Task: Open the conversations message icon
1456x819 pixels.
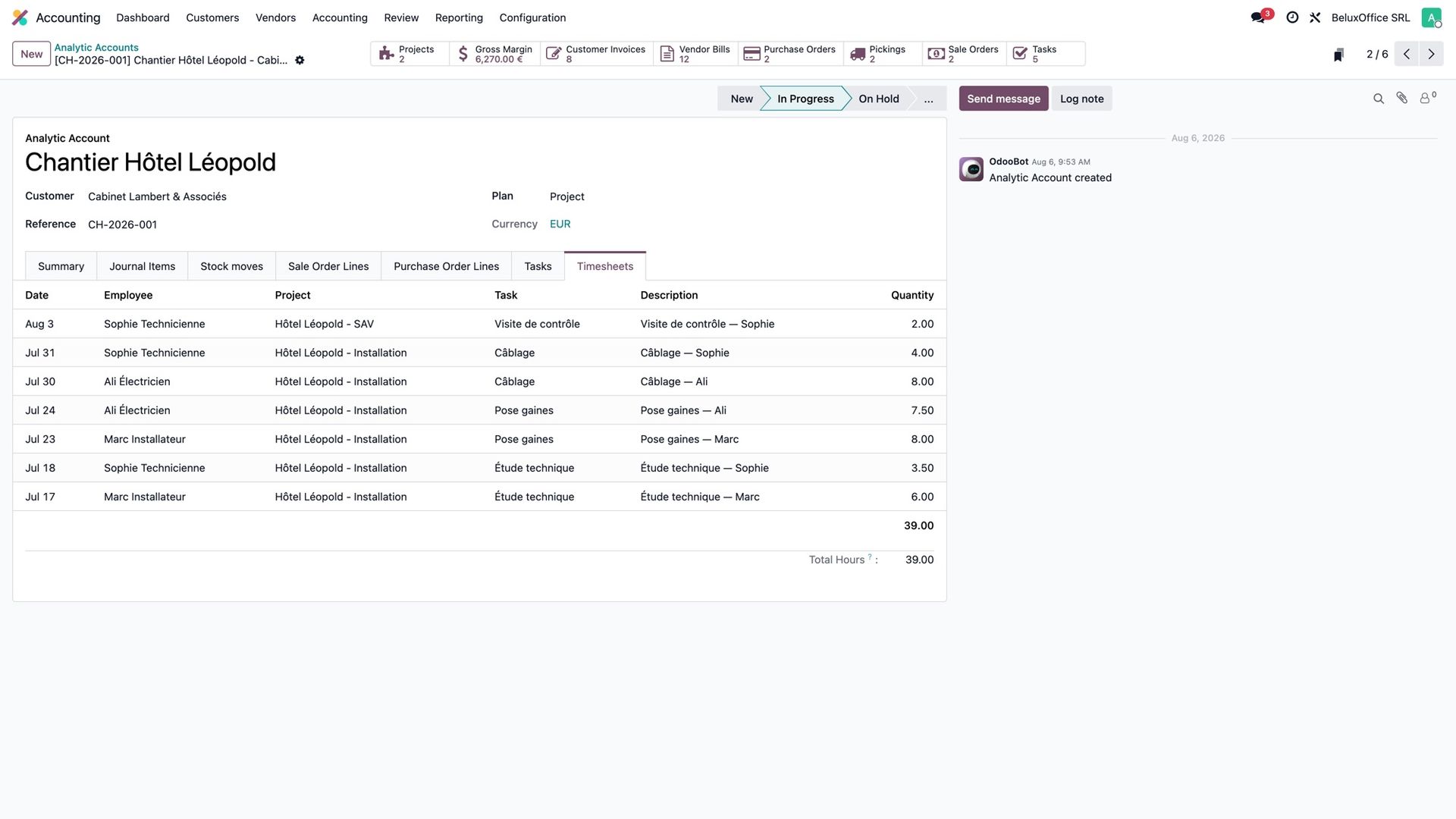Action: point(1259,17)
